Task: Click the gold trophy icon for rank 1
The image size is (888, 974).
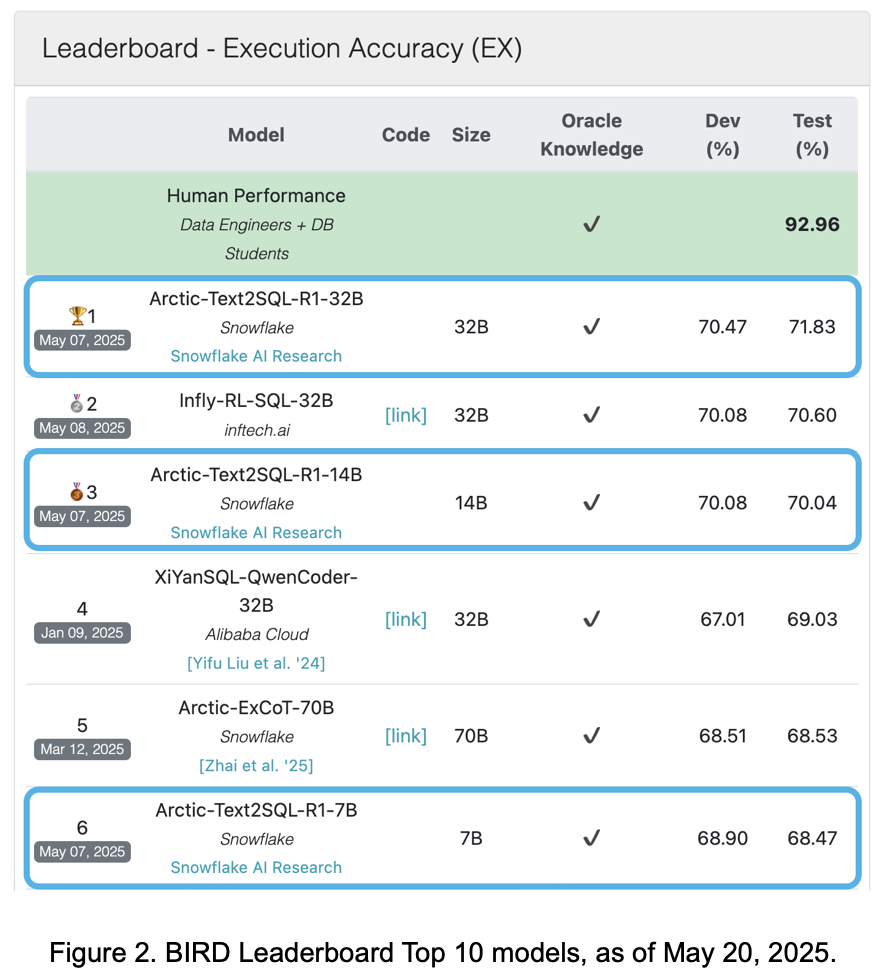Action: (x=77, y=316)
